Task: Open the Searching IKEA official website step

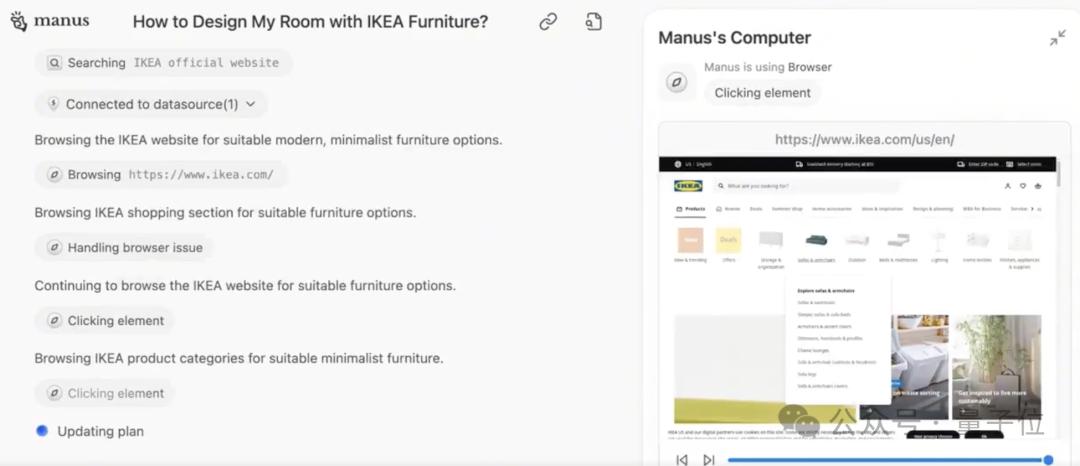Action: [x=163, y=63]
